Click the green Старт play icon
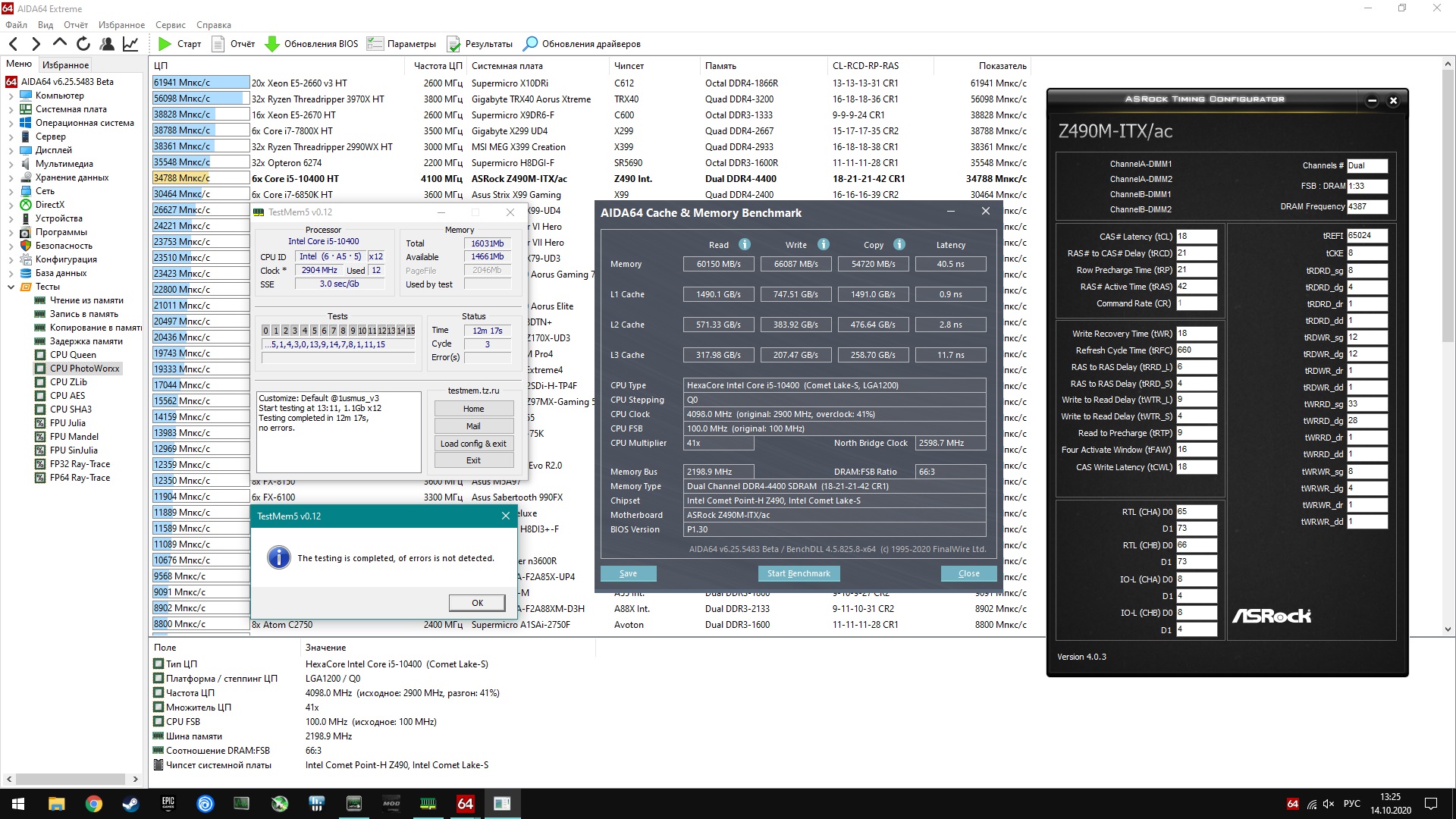Image resolution: width=1456 pixels, height=819 pixels. 165,44
